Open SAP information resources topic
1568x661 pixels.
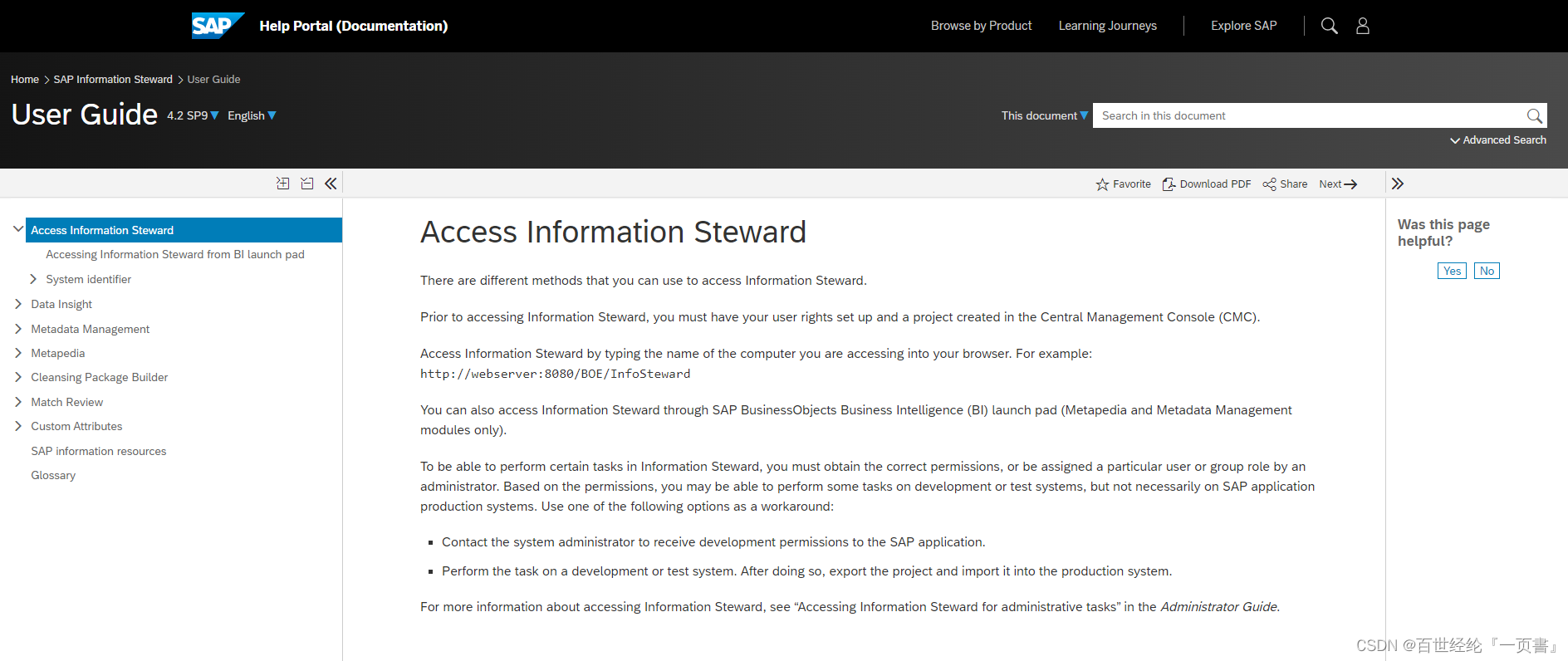tap(98, 451)
